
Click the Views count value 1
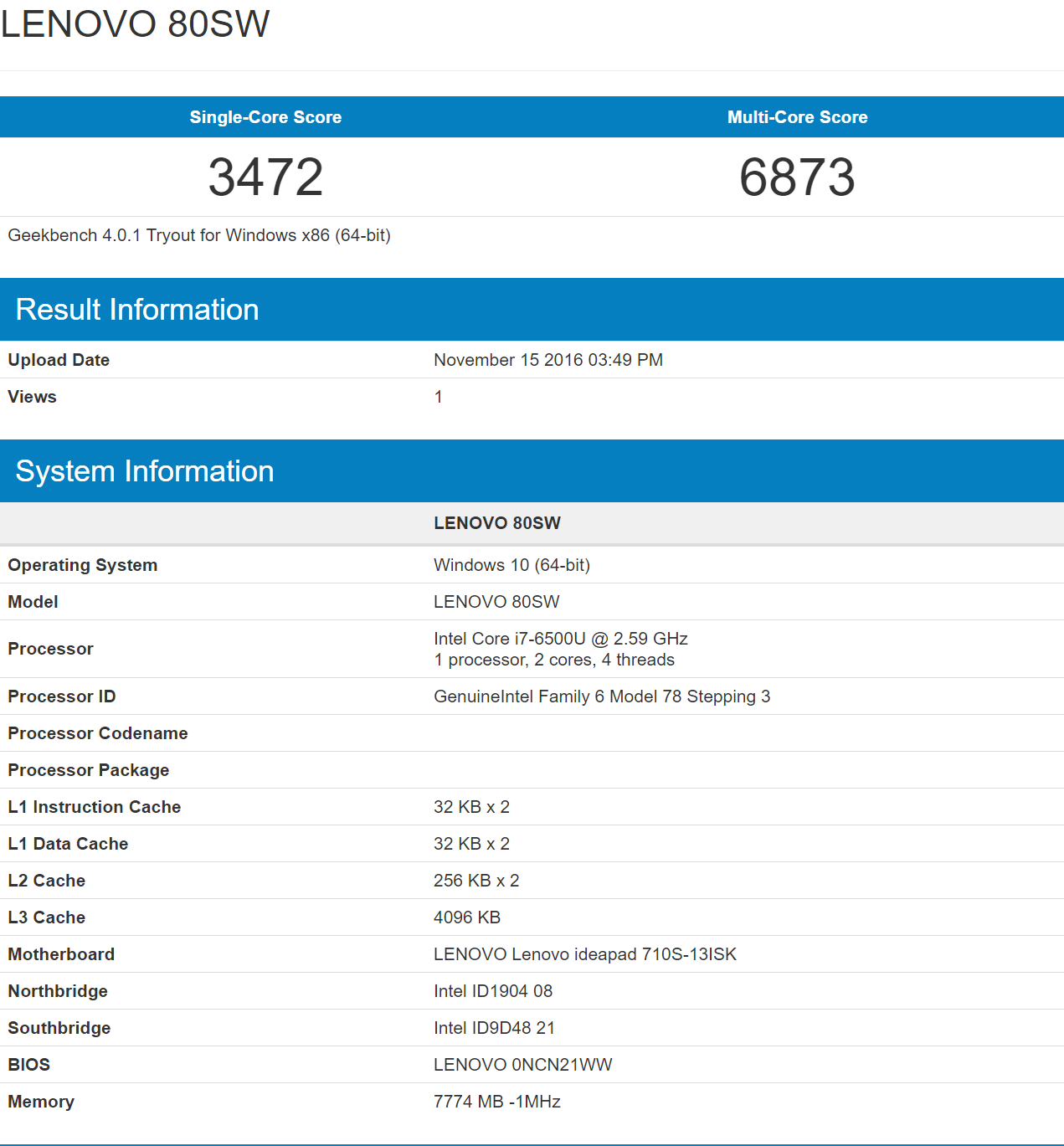(438, 397)
